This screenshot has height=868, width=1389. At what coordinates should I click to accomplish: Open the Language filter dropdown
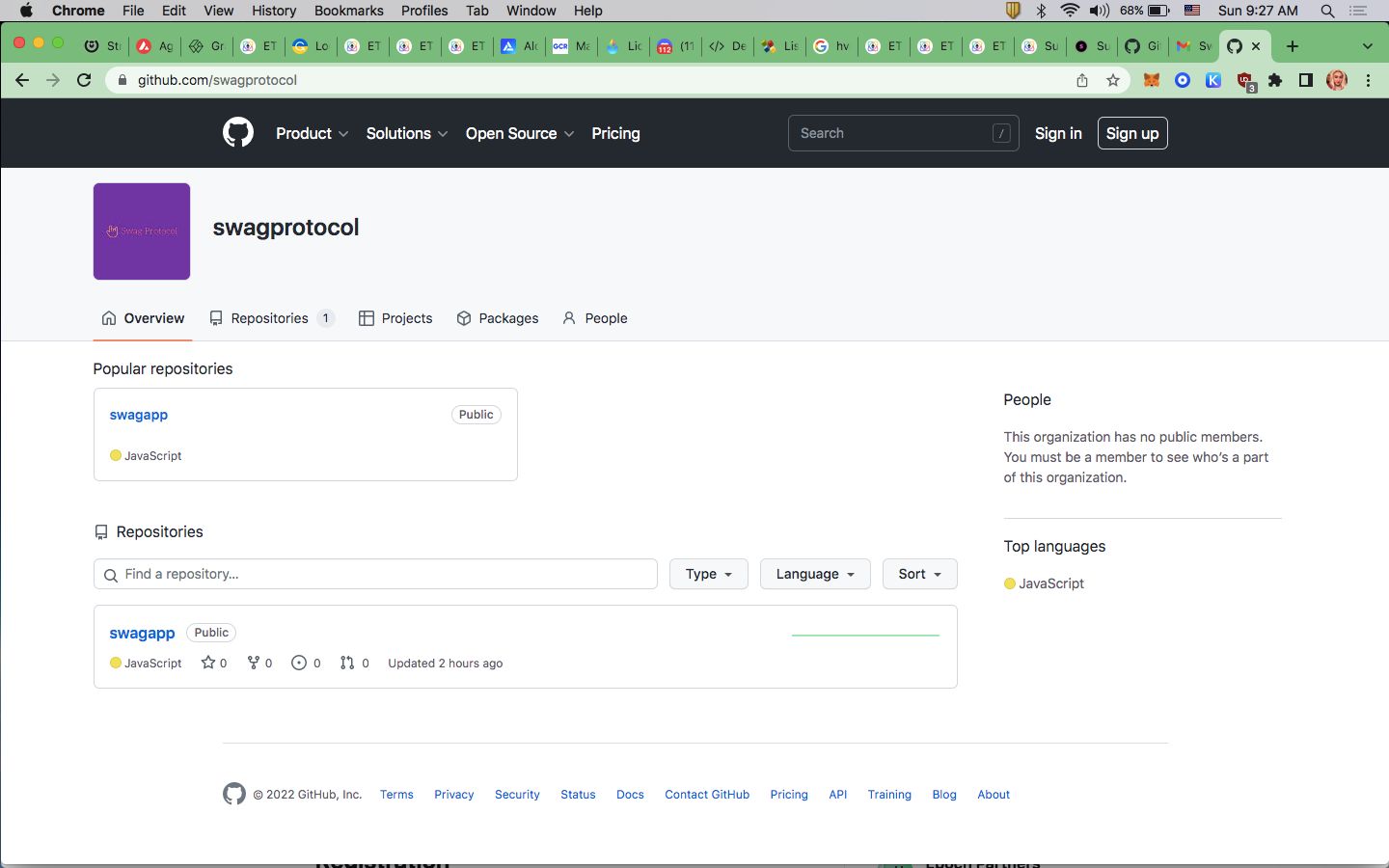pos(815,574)
